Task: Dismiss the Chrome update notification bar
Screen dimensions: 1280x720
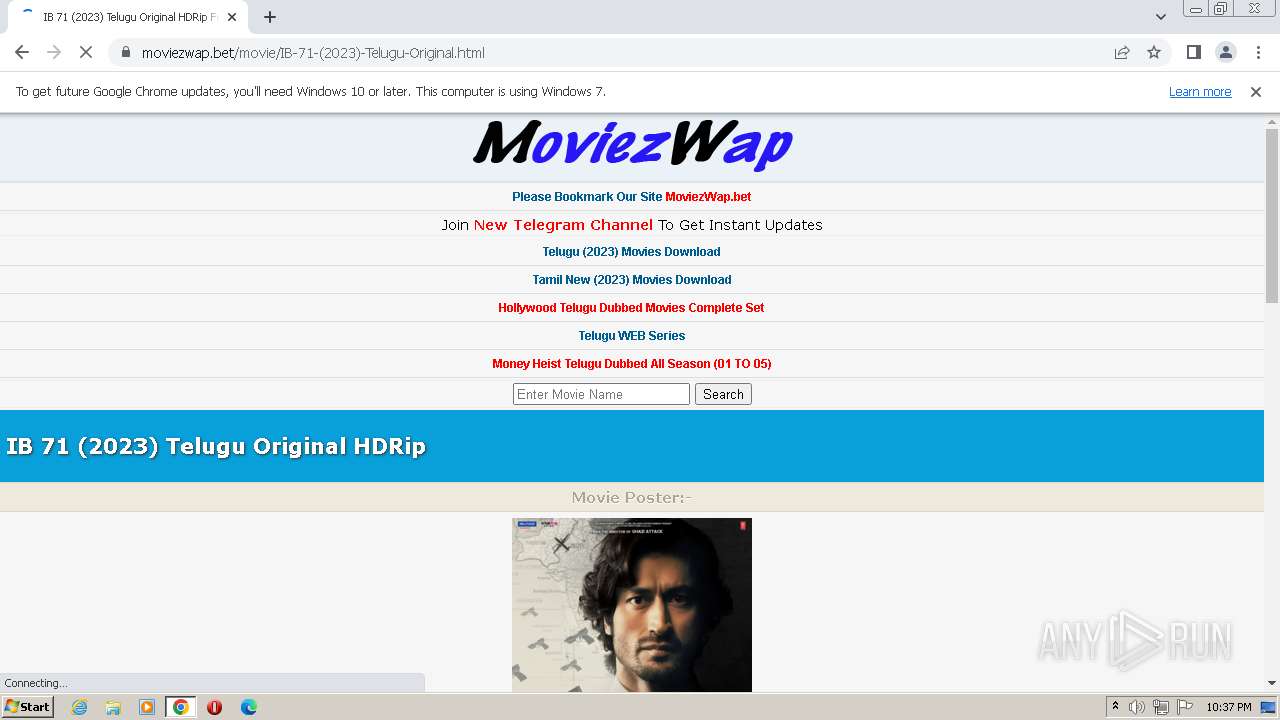Action: pos(1256,92)
